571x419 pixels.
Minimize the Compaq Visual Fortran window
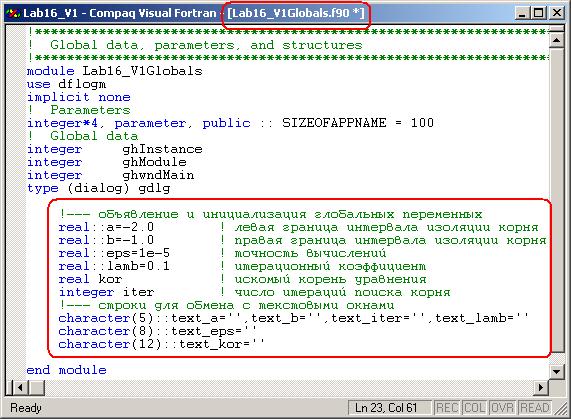pyautogui.click(x=523, y=13)
